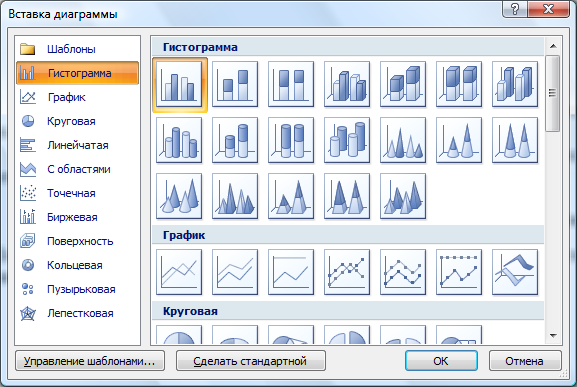Click the Гистограмма section heading
The width and height of the screenshot is (577, 387).
pyautogui.click(x=200, y=47)
